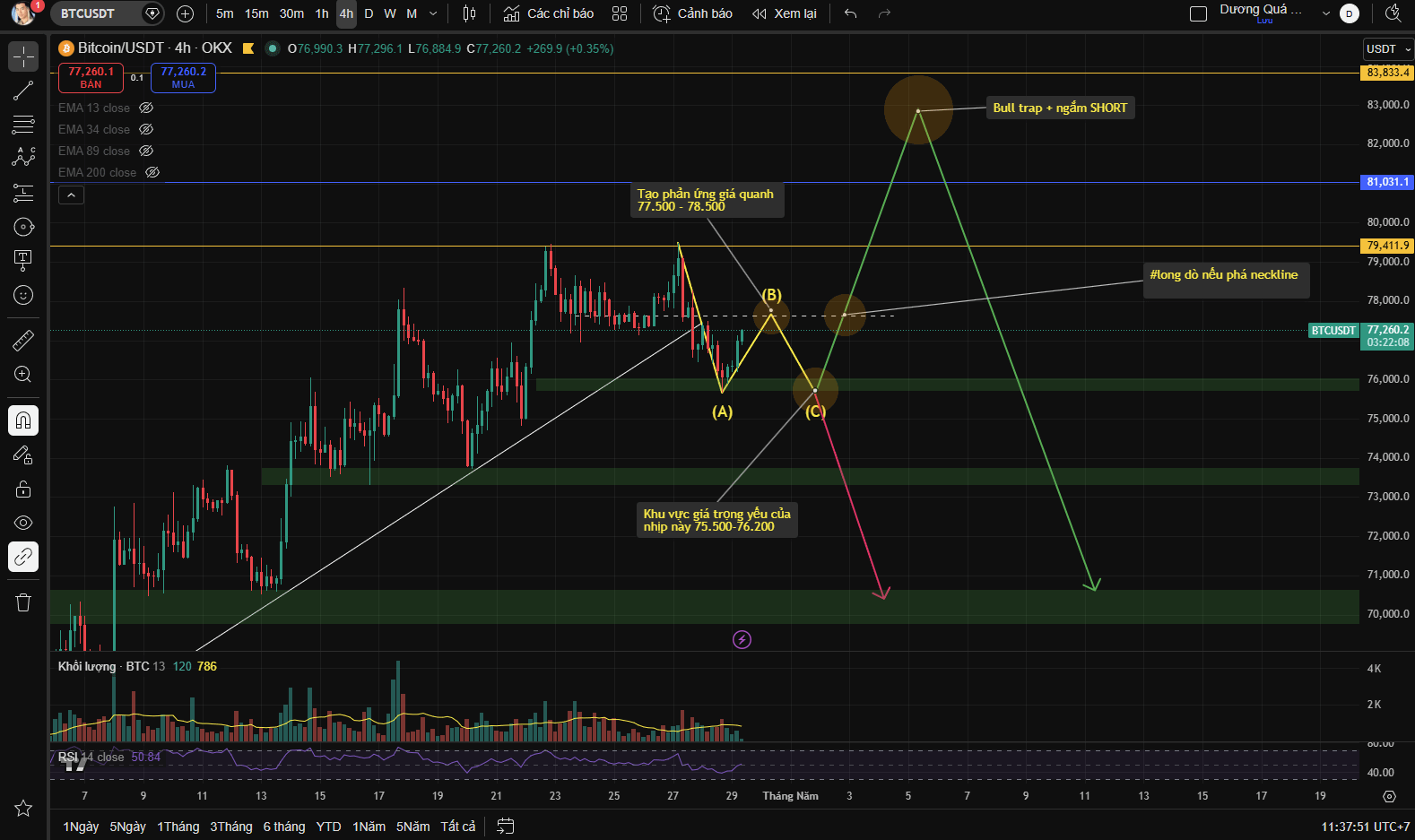
Task: Toggle visibility of EMA 89 close
Action: pyautogui.click(x=146, y=151)
